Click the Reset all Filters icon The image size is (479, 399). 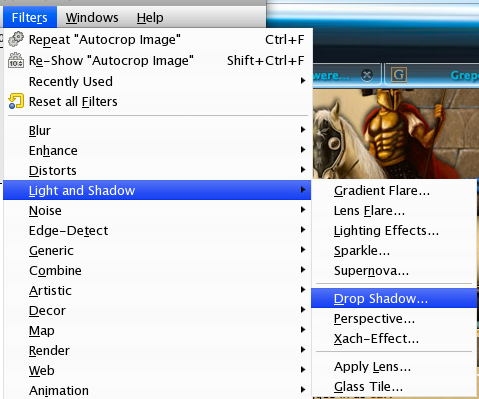pyautogui.click(x=16, y=101)
